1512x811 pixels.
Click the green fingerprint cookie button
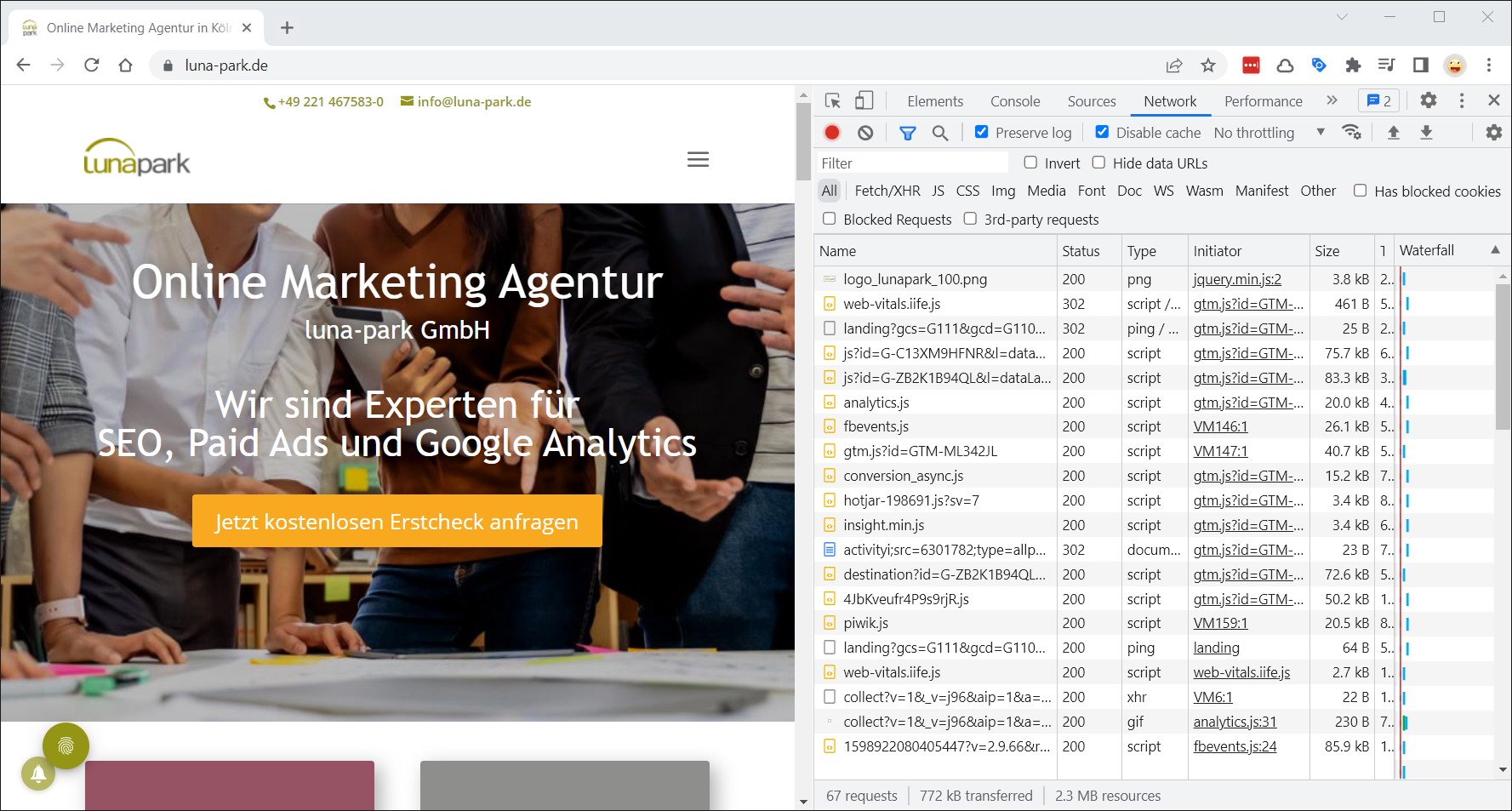(x=66, y=746)
